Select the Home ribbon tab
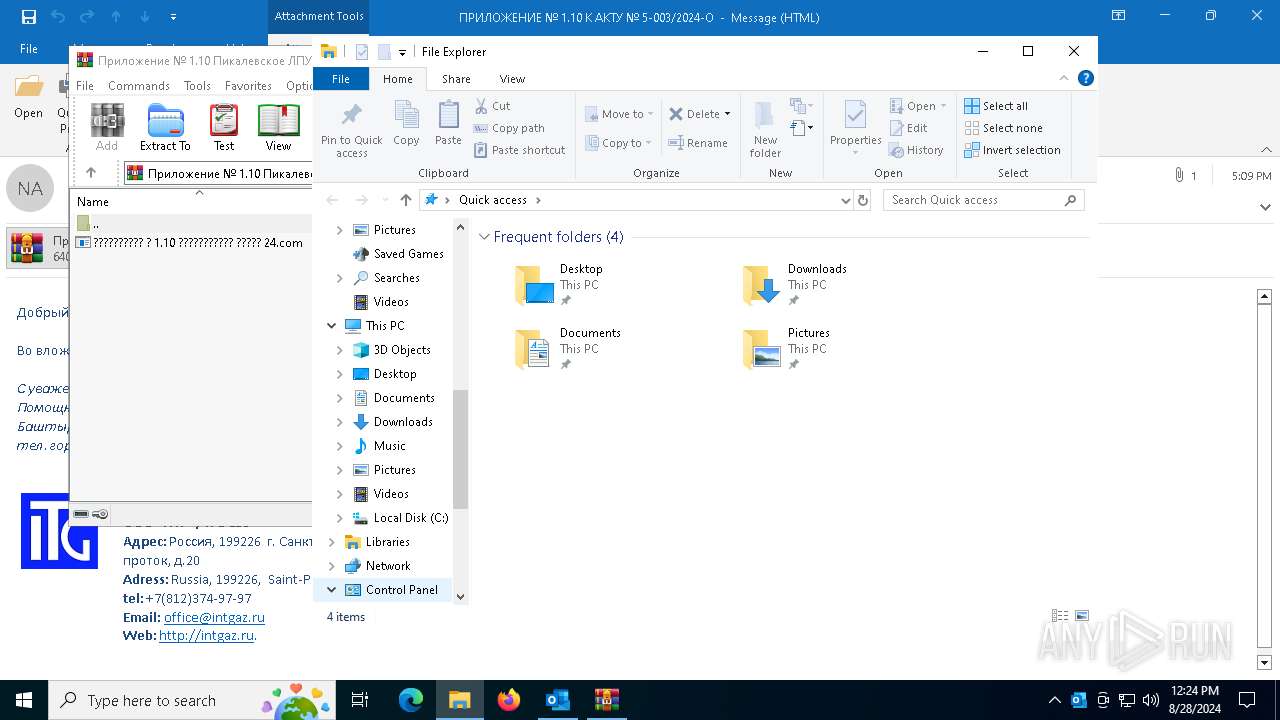 click(398, 79)
